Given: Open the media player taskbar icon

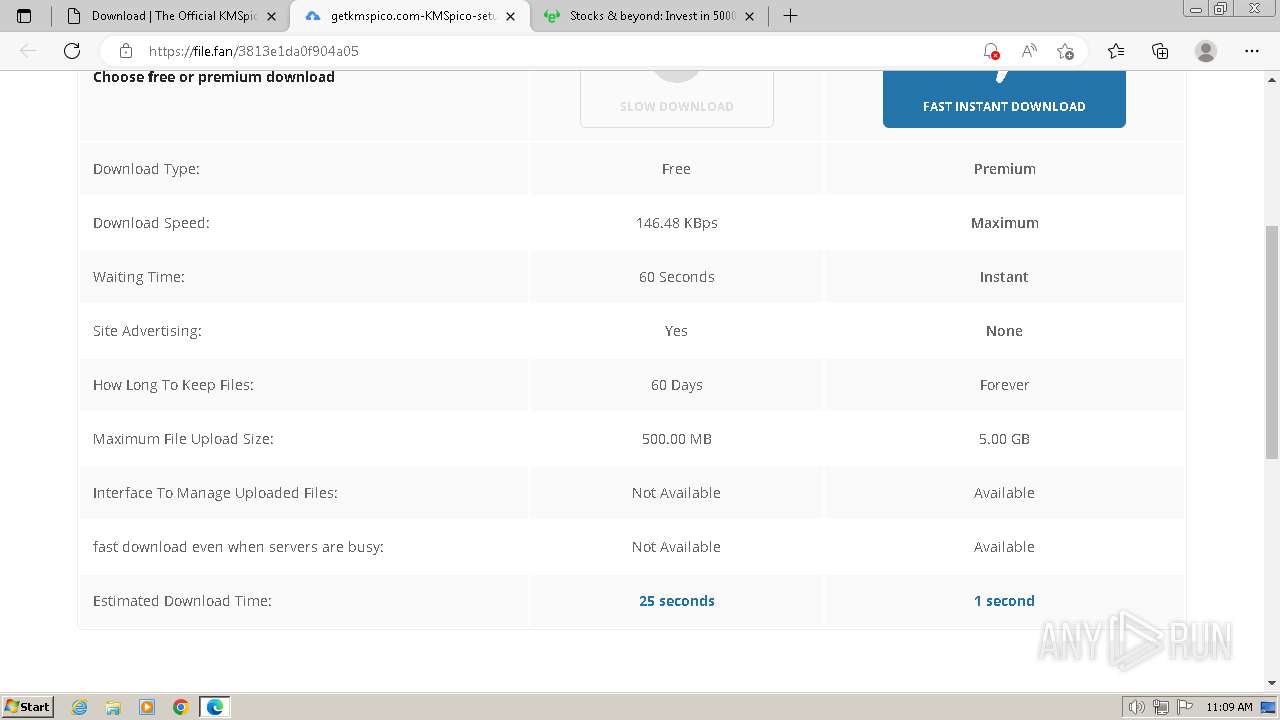Looking at the screenshot, I should [x=147, y=707].
